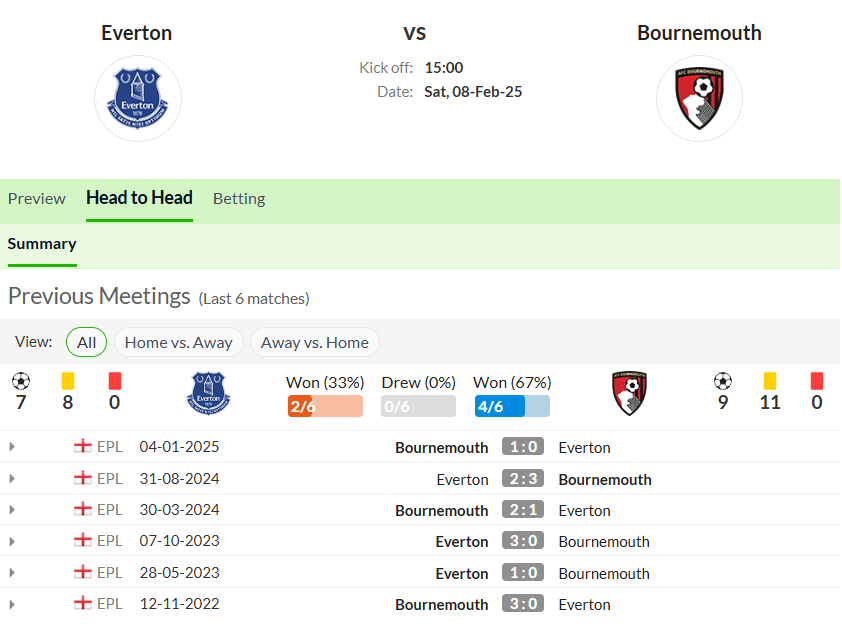Open the 2:3 score for Everton vs Bournemouth
The image size is (842, 640).
click(x=523, y=478)
